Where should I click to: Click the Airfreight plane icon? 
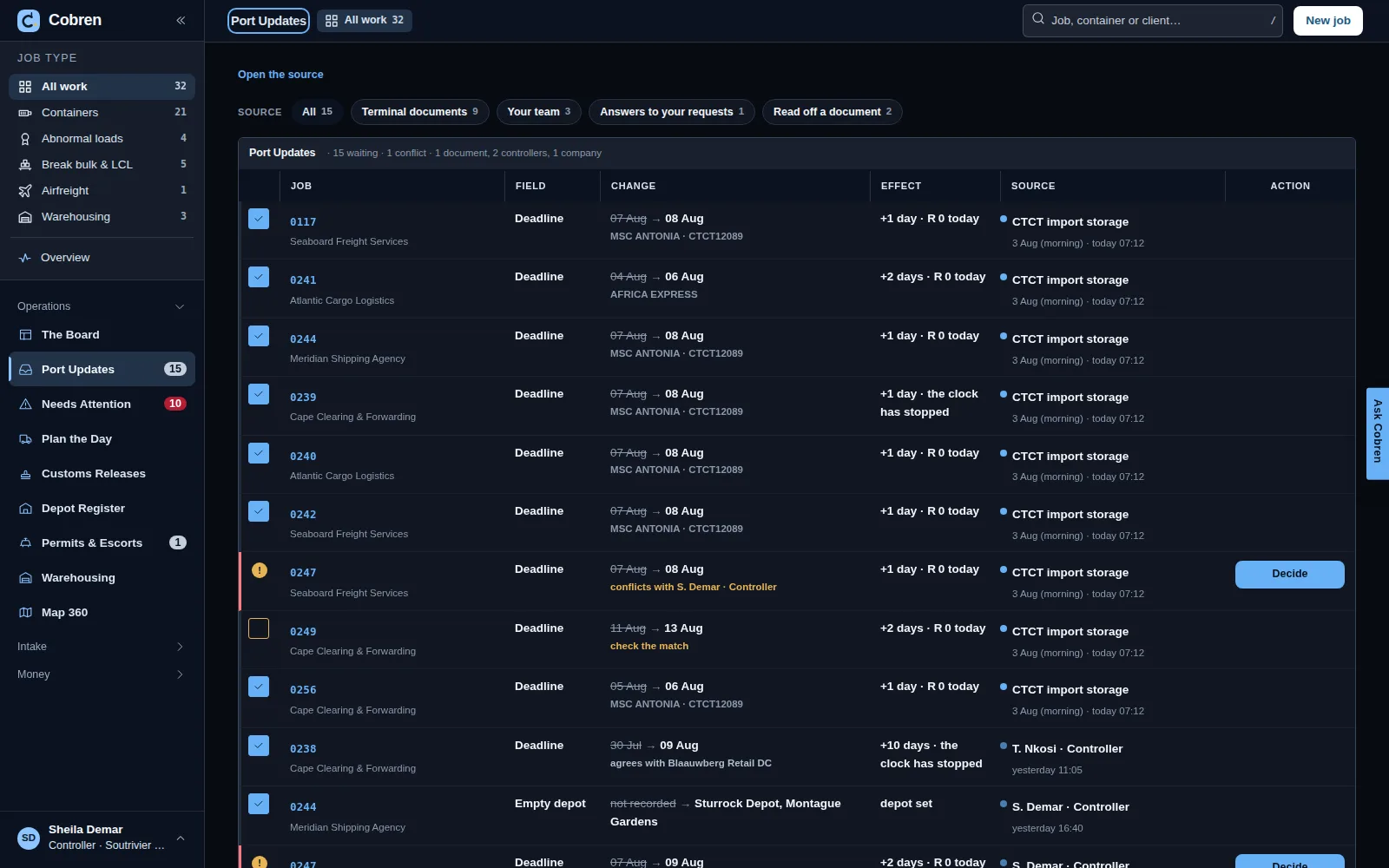(x=25, y=191)
